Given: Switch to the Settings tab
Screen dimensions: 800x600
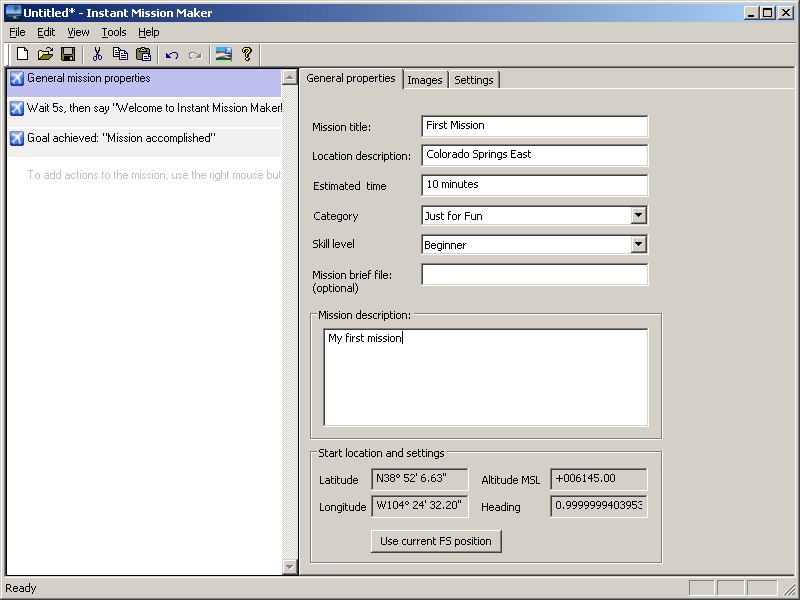Looking at the screenshot, I should coord(474,80).
